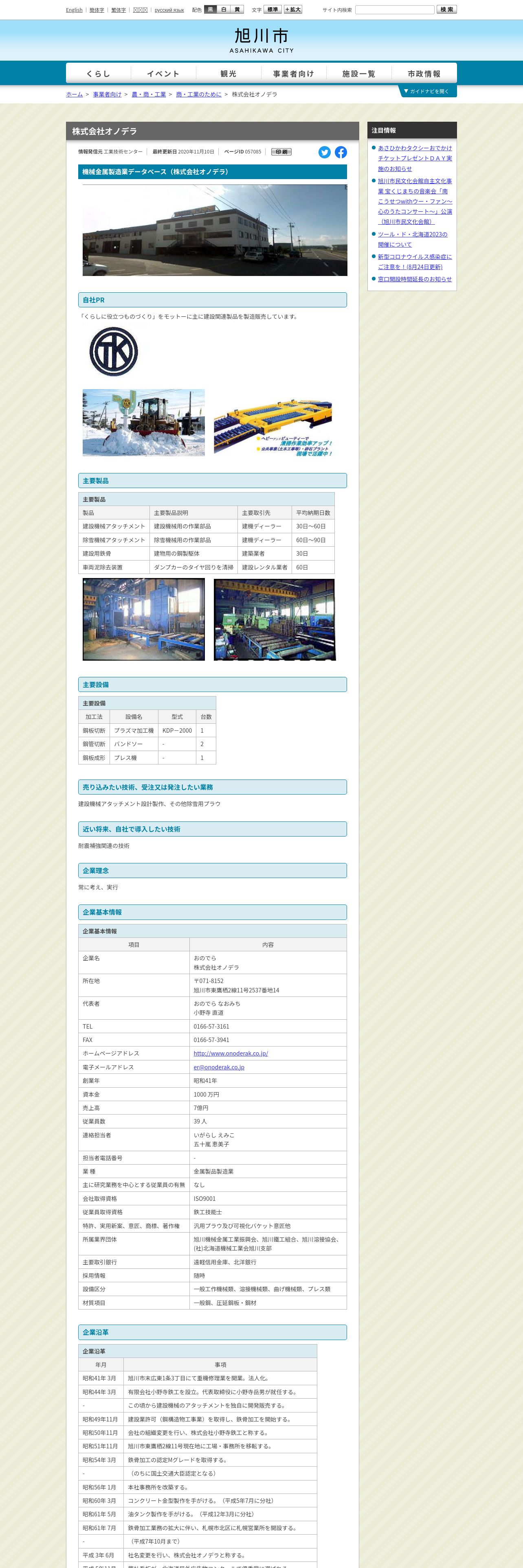The image size is (523, 1568).
Task: Go to 商・工業のために breadcrumb
Action: click(198, 94)
